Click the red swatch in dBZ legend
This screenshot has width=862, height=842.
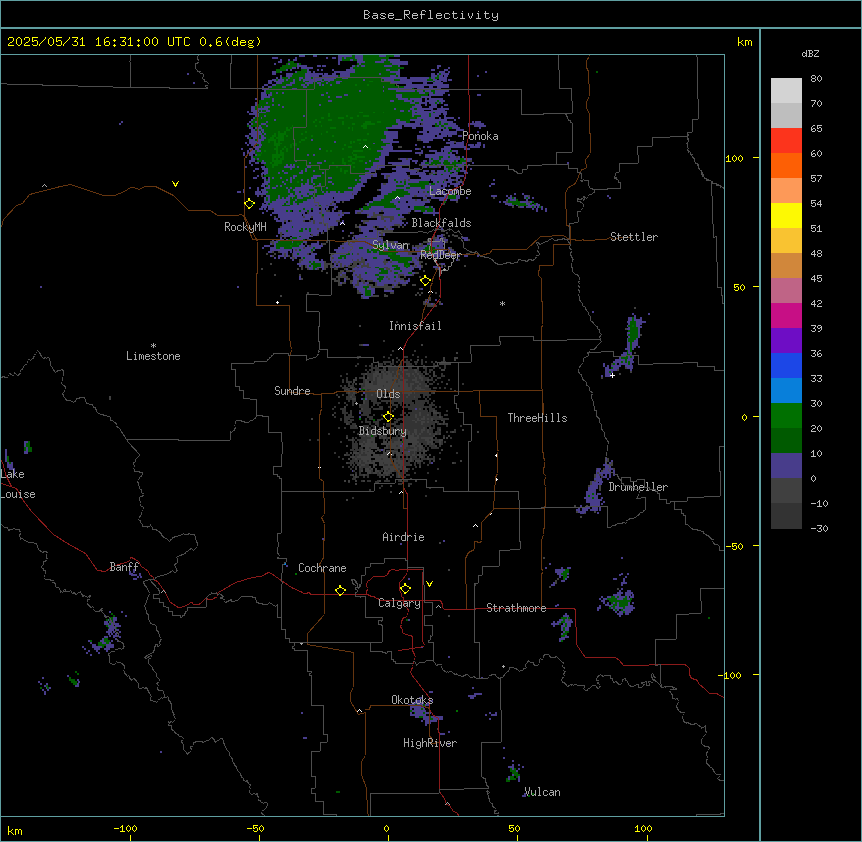pyautogui.click(x=786, y=140)
